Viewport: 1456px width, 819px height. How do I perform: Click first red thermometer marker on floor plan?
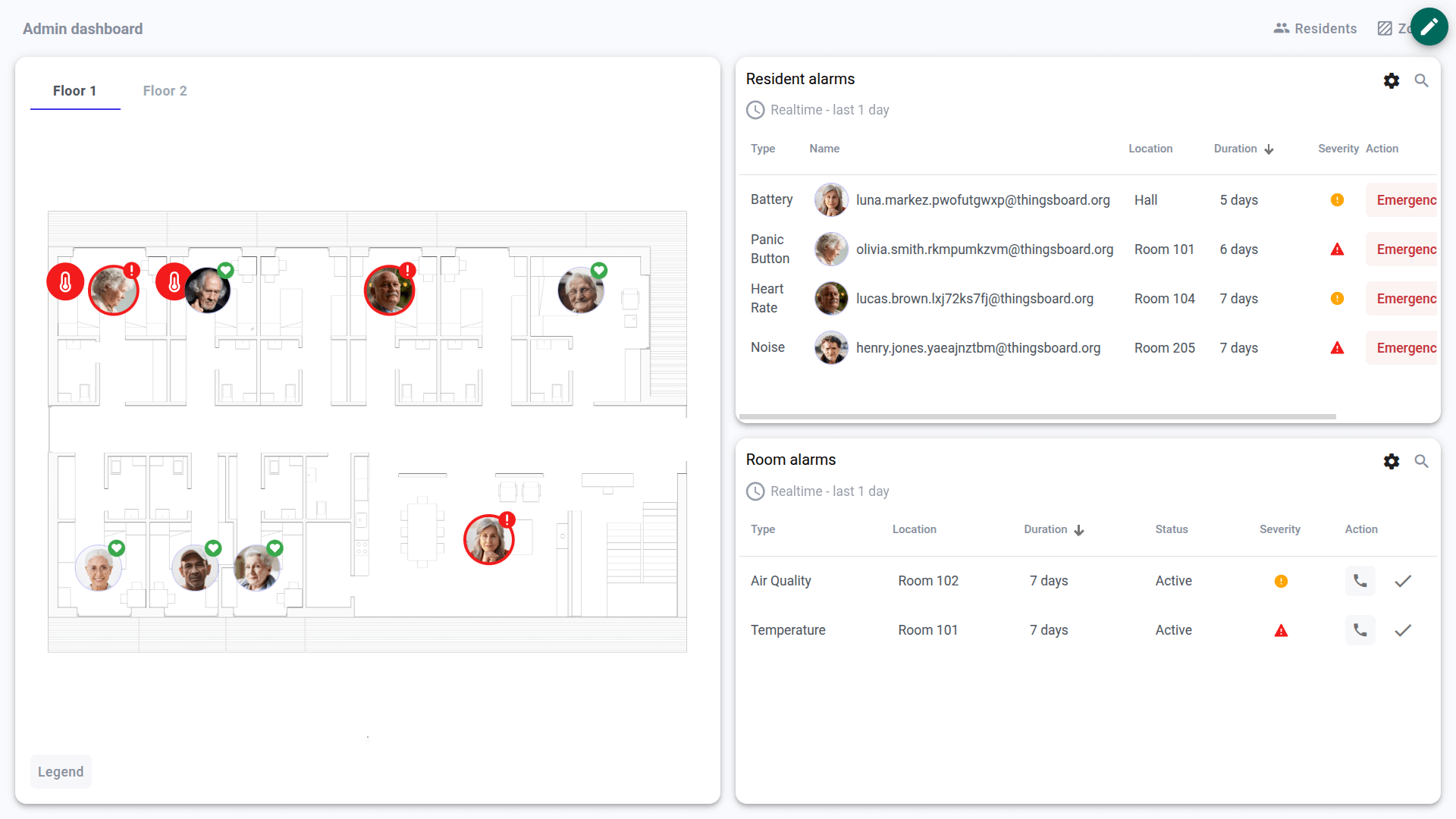click(65, 282)
